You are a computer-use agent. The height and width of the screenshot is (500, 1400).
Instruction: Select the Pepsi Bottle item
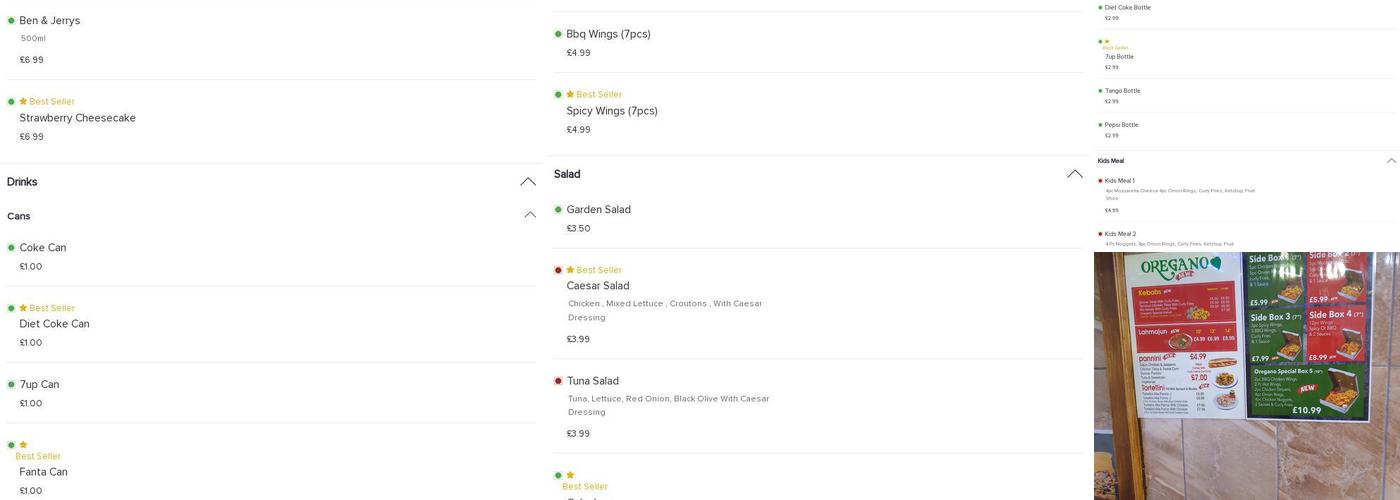(x=1121, y=125)
